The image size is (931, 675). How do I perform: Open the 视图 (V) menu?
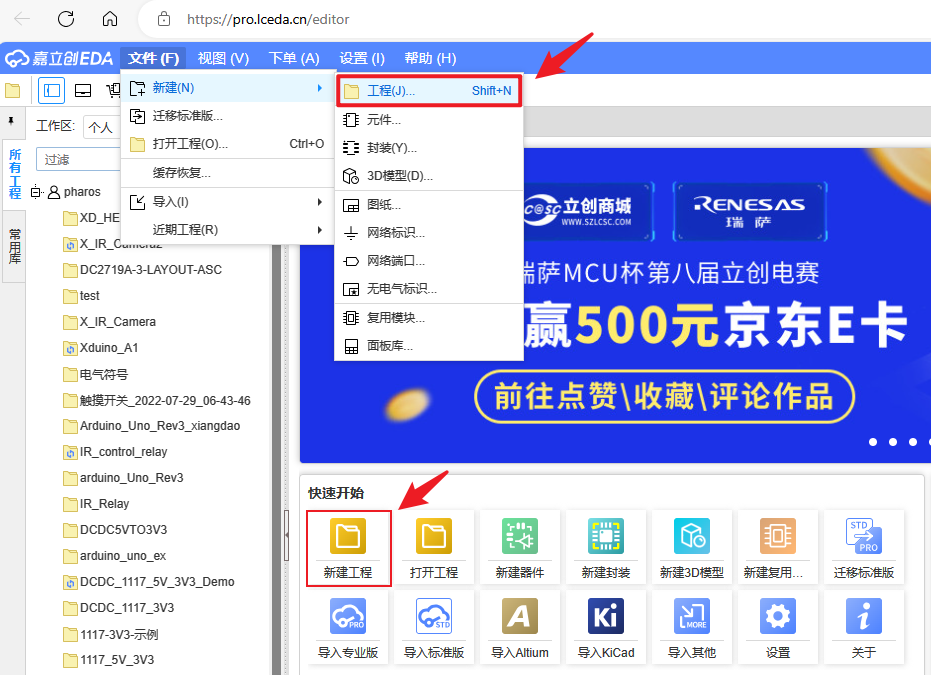223,58
